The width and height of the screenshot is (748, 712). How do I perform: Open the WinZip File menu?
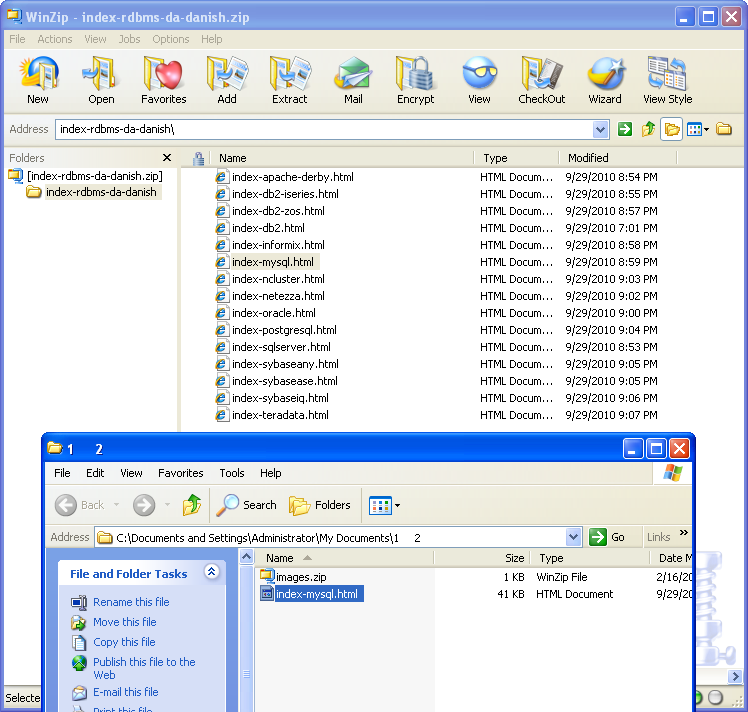coord(17,39)
